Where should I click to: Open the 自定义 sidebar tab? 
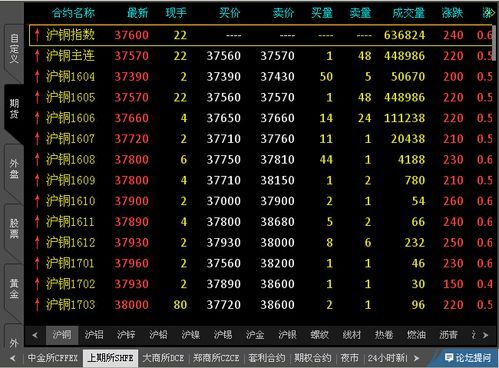pyautogui.click(x=14, y=49)
